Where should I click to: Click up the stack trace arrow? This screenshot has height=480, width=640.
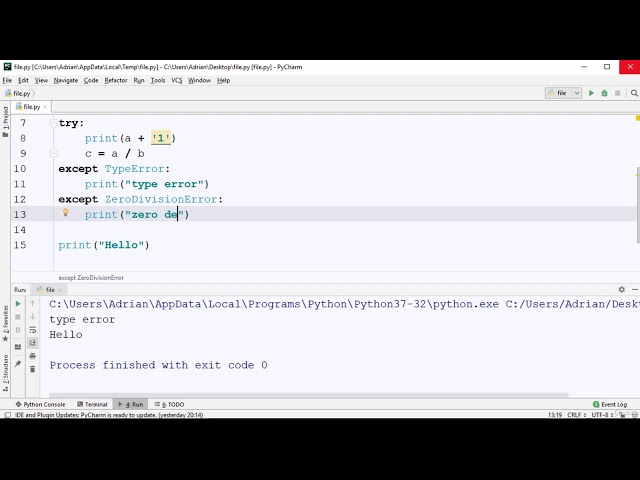[x=33, y=303]
